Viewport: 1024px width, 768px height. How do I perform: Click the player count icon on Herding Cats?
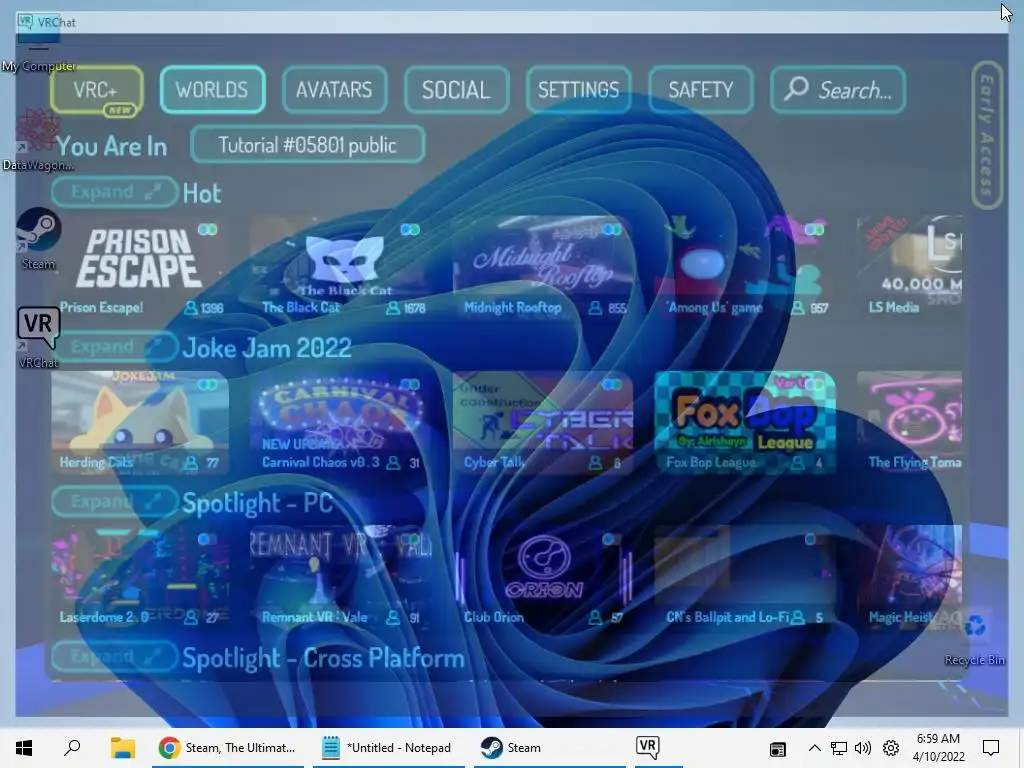pyautogui.click(x=191, y=463)
